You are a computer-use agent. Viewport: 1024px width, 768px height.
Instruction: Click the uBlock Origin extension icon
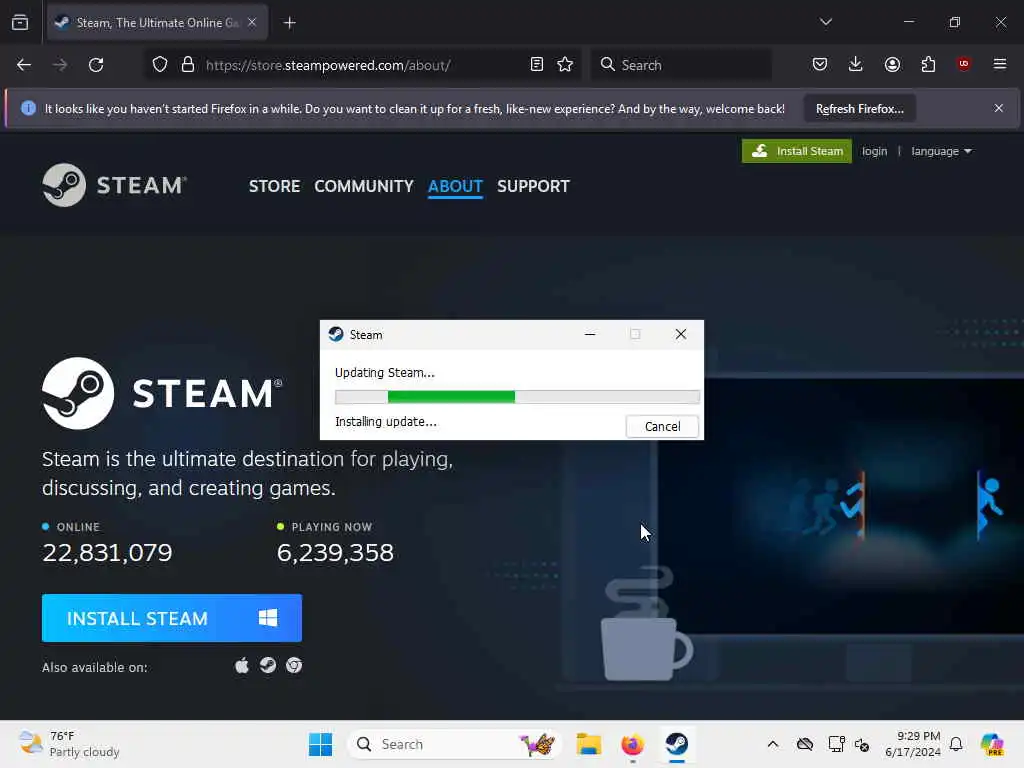[x=963, y=64]
